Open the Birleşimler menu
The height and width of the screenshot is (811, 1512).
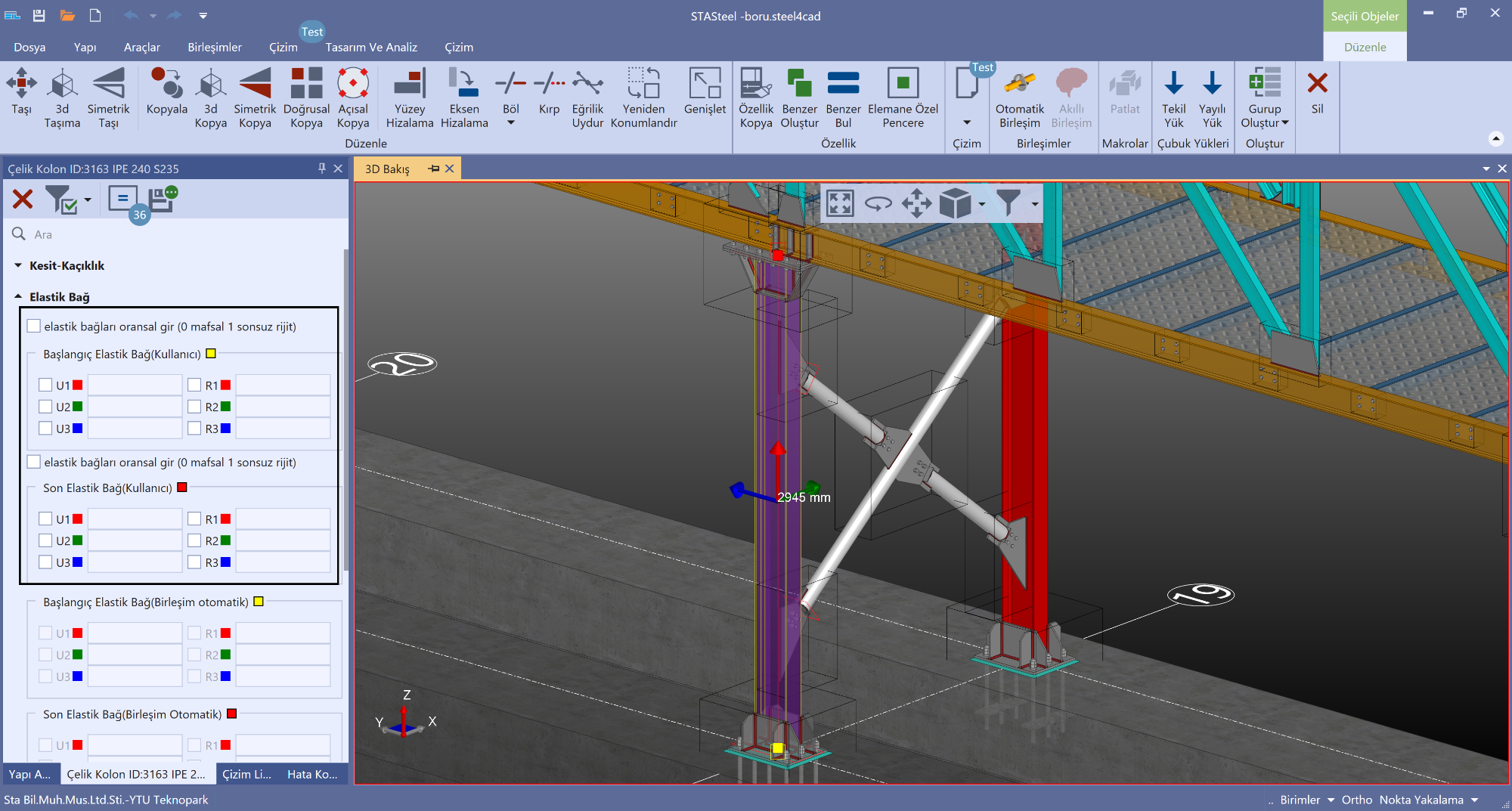(x=215, y=47)
